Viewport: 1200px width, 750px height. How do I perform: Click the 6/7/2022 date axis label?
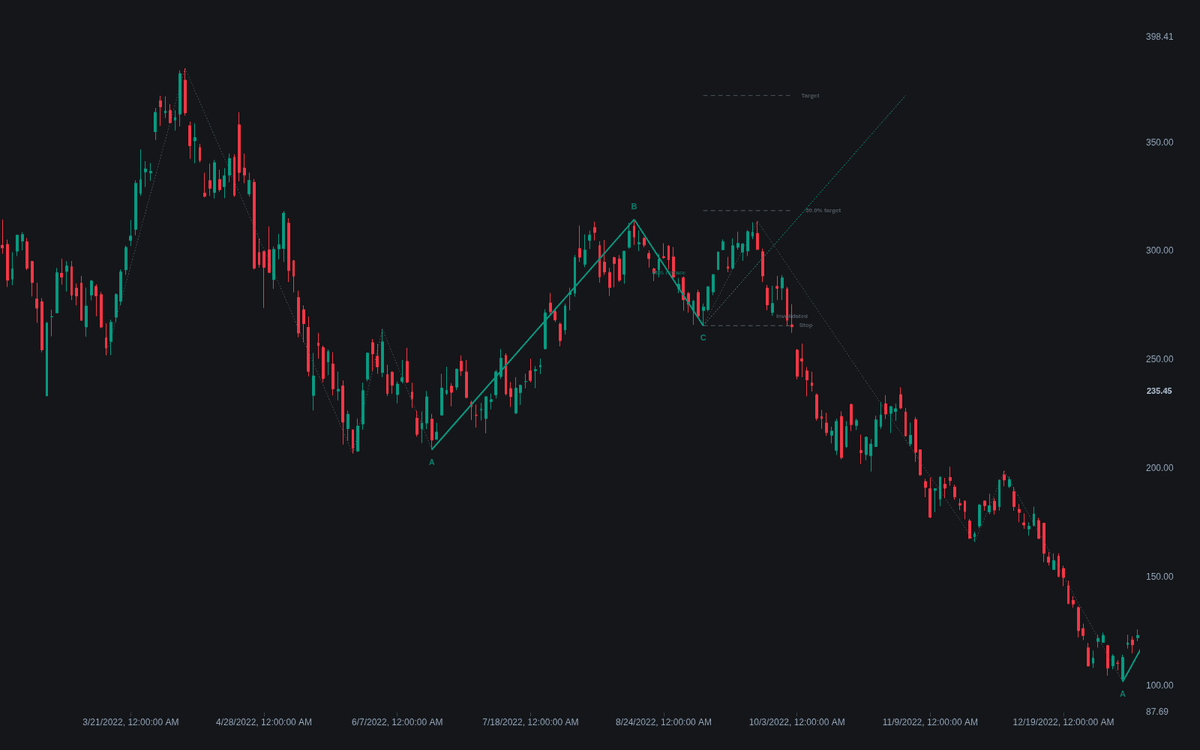click(397, 722)
